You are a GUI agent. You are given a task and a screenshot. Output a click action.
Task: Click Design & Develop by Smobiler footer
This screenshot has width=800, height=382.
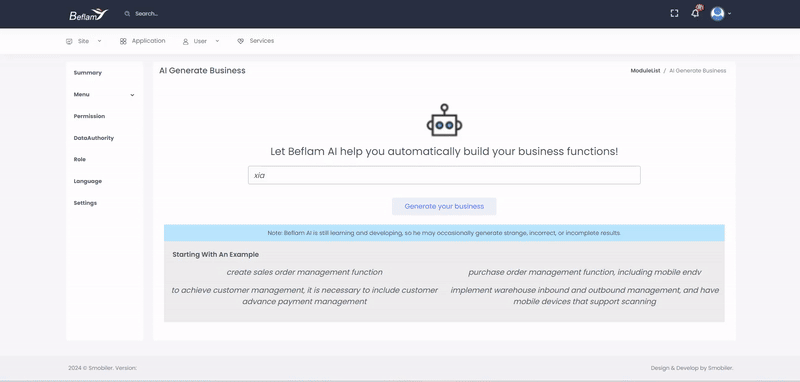(x=692, y=368)
